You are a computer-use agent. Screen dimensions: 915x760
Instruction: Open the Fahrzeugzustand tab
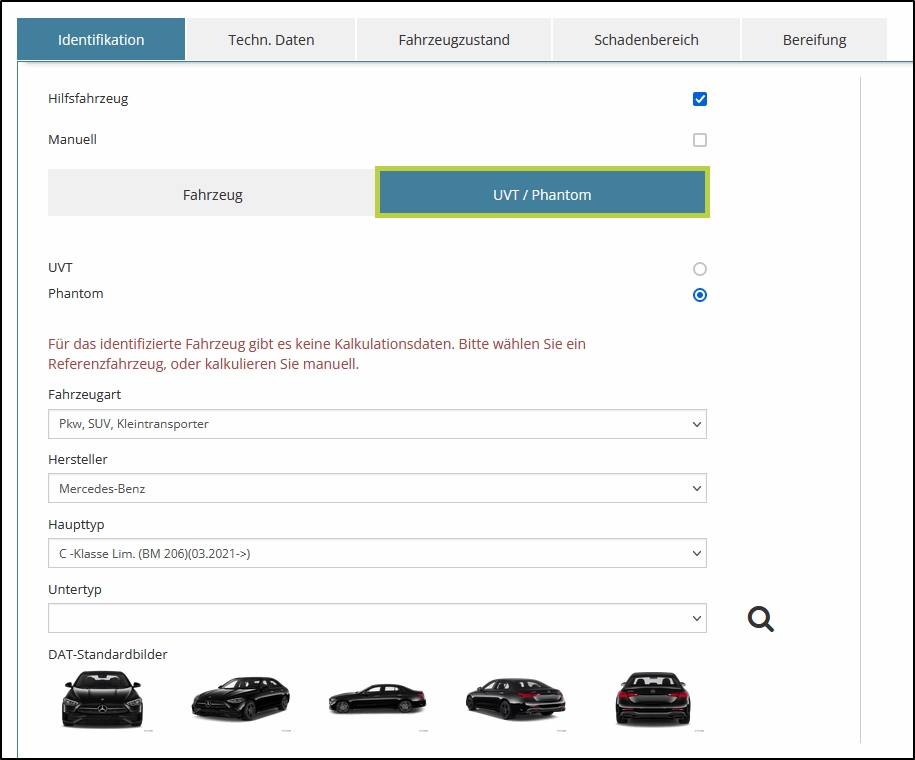tap(454, 40)
